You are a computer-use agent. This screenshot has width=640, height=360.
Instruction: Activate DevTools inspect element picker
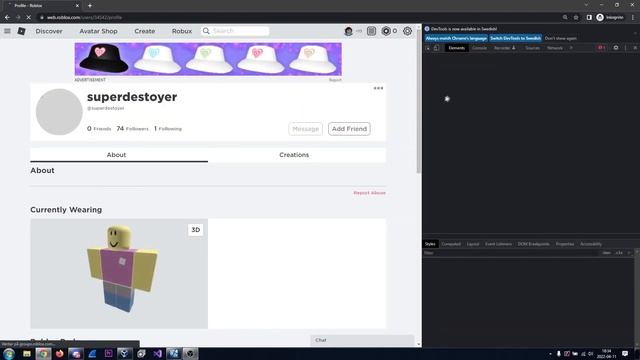pos(427,48)
